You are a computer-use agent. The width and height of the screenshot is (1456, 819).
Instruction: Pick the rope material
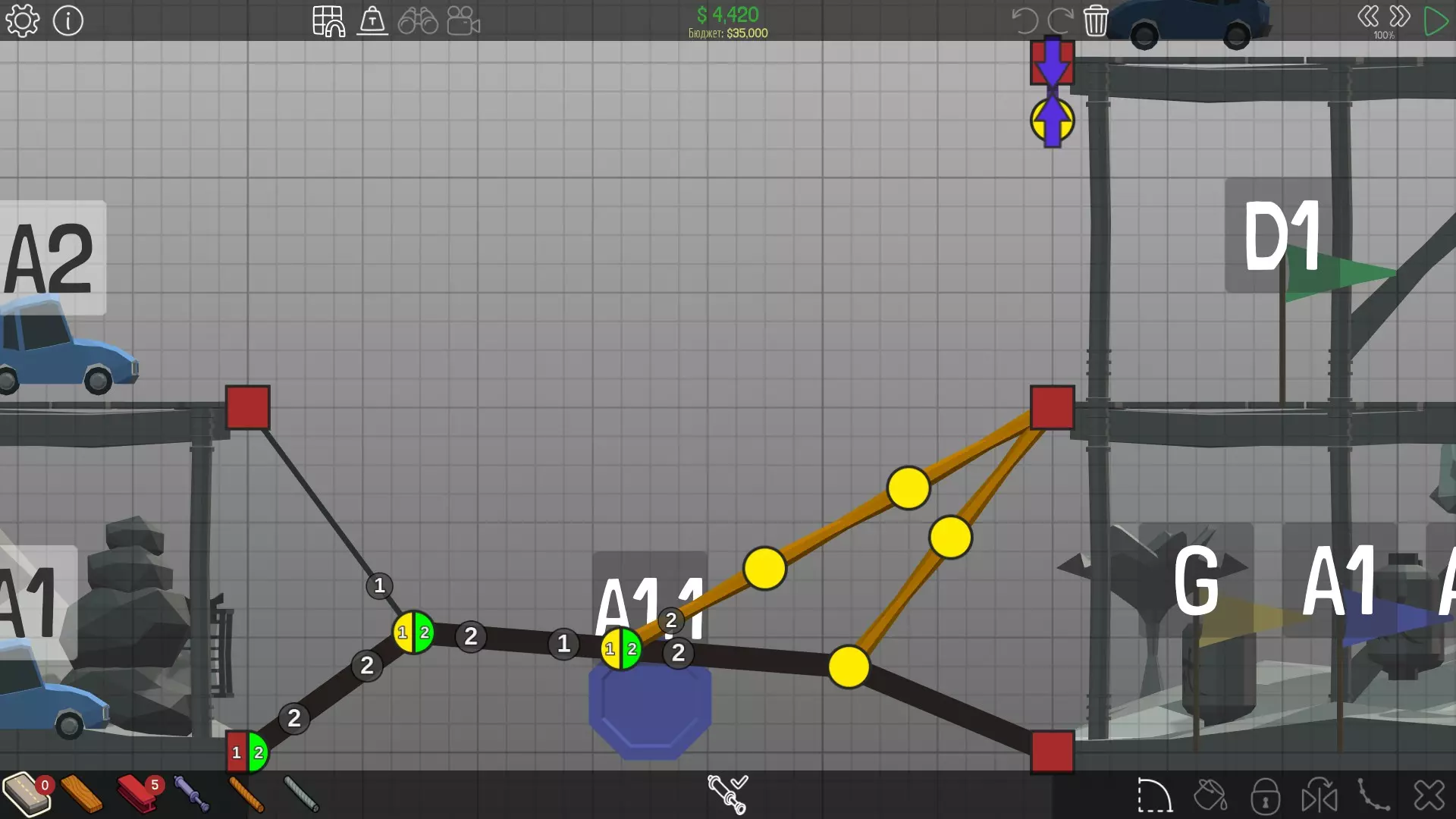pos(246,793)
